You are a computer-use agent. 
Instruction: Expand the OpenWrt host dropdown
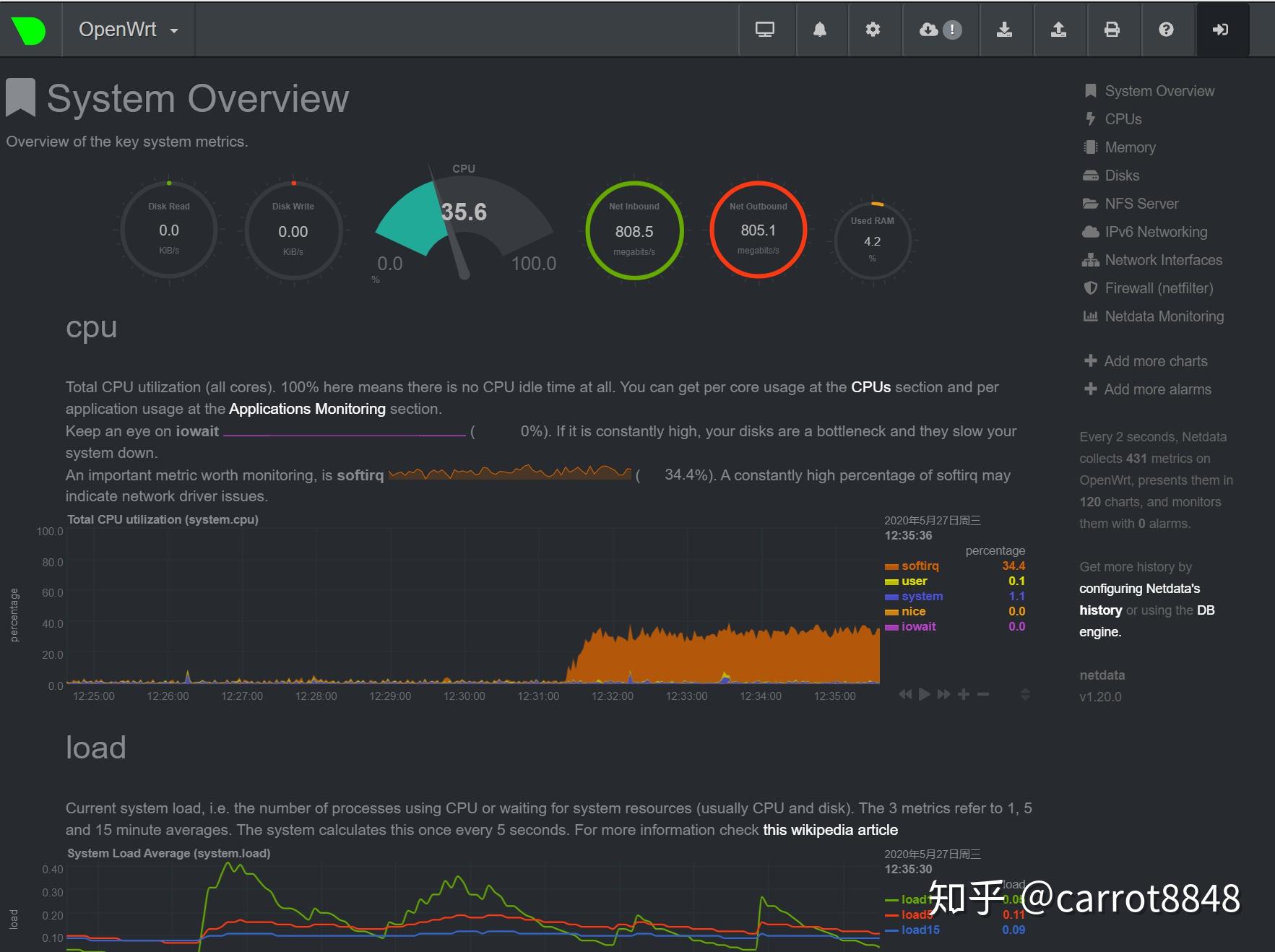tap(129, 30)
